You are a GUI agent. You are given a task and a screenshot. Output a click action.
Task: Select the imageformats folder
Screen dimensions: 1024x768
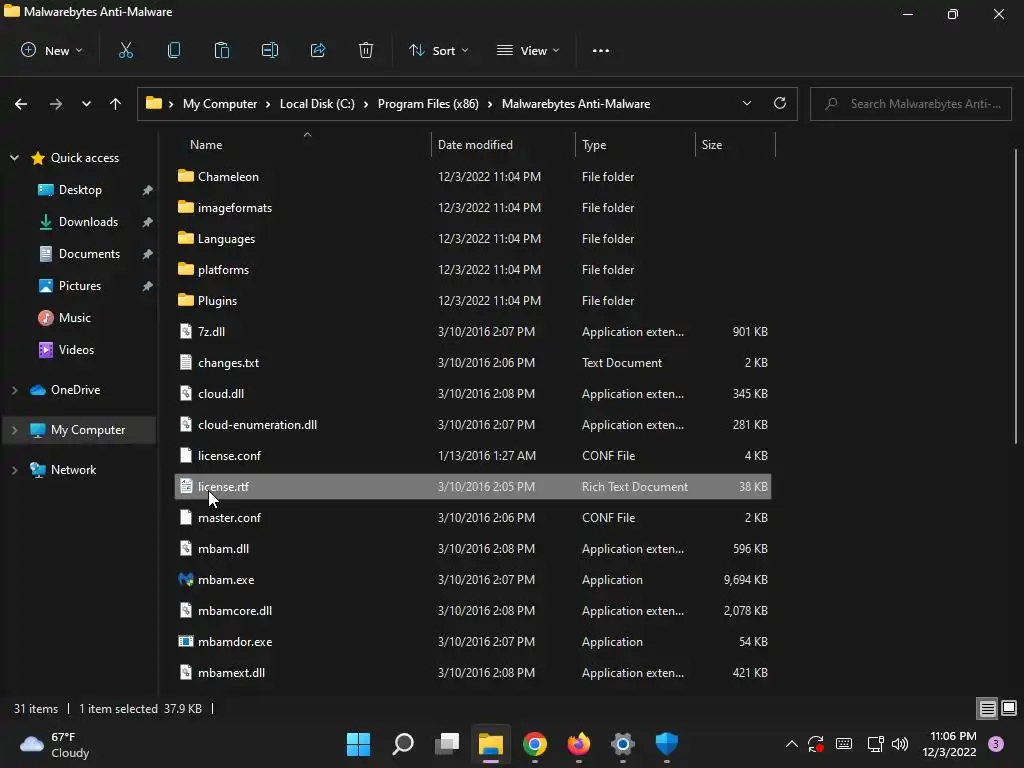(x=473, y=208)
